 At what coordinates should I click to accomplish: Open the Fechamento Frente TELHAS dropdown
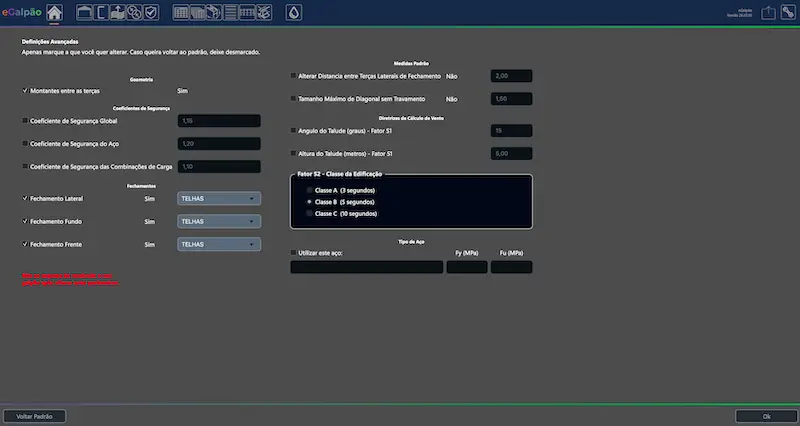(219, 244)
